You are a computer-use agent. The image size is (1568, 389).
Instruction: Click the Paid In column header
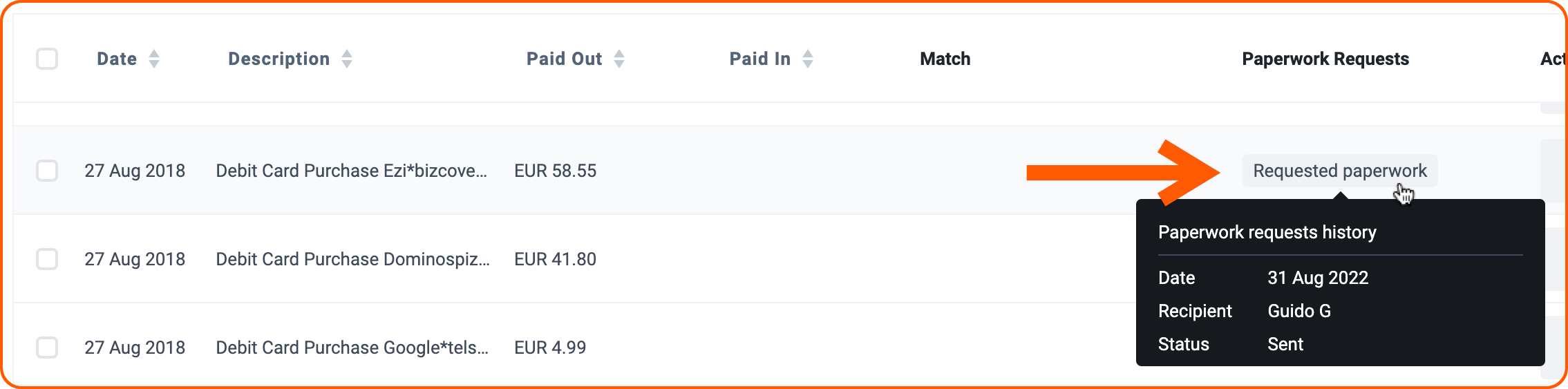coord(760,59)
